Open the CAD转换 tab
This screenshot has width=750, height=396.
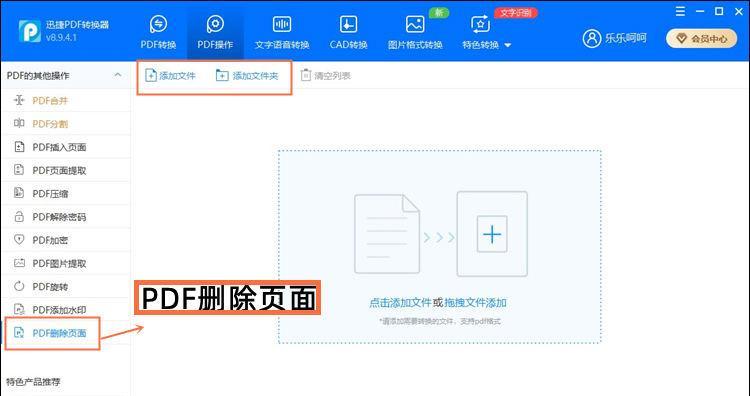point(348,32)
